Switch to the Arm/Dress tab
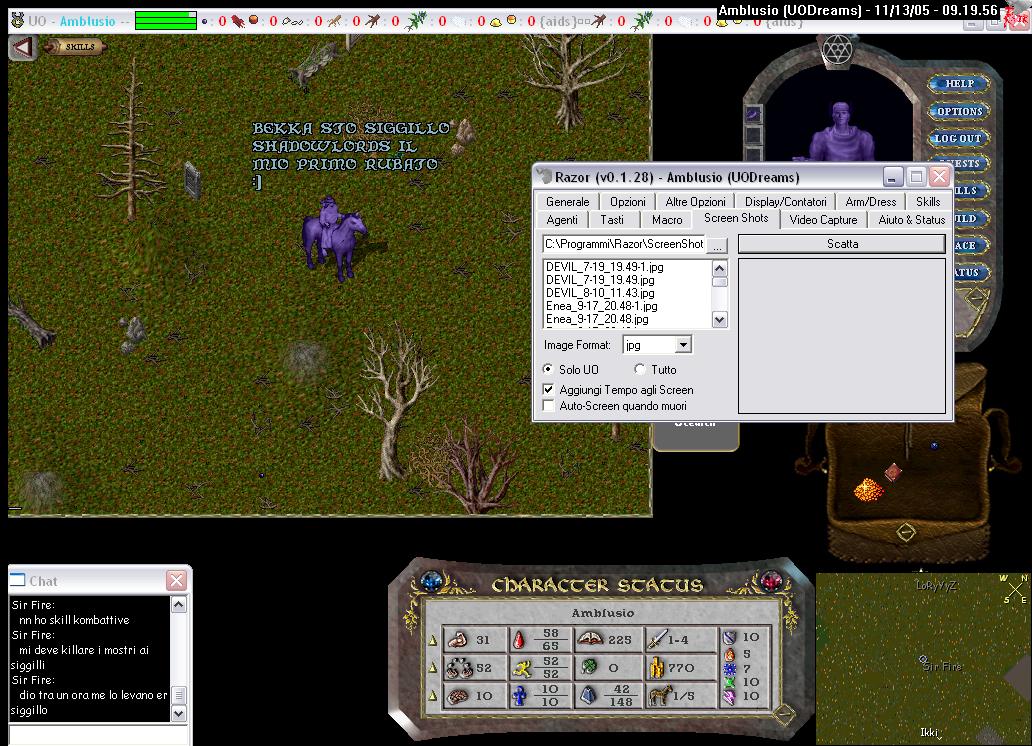Viewport: 1032px width, 746px height. [x=870, y=201]
